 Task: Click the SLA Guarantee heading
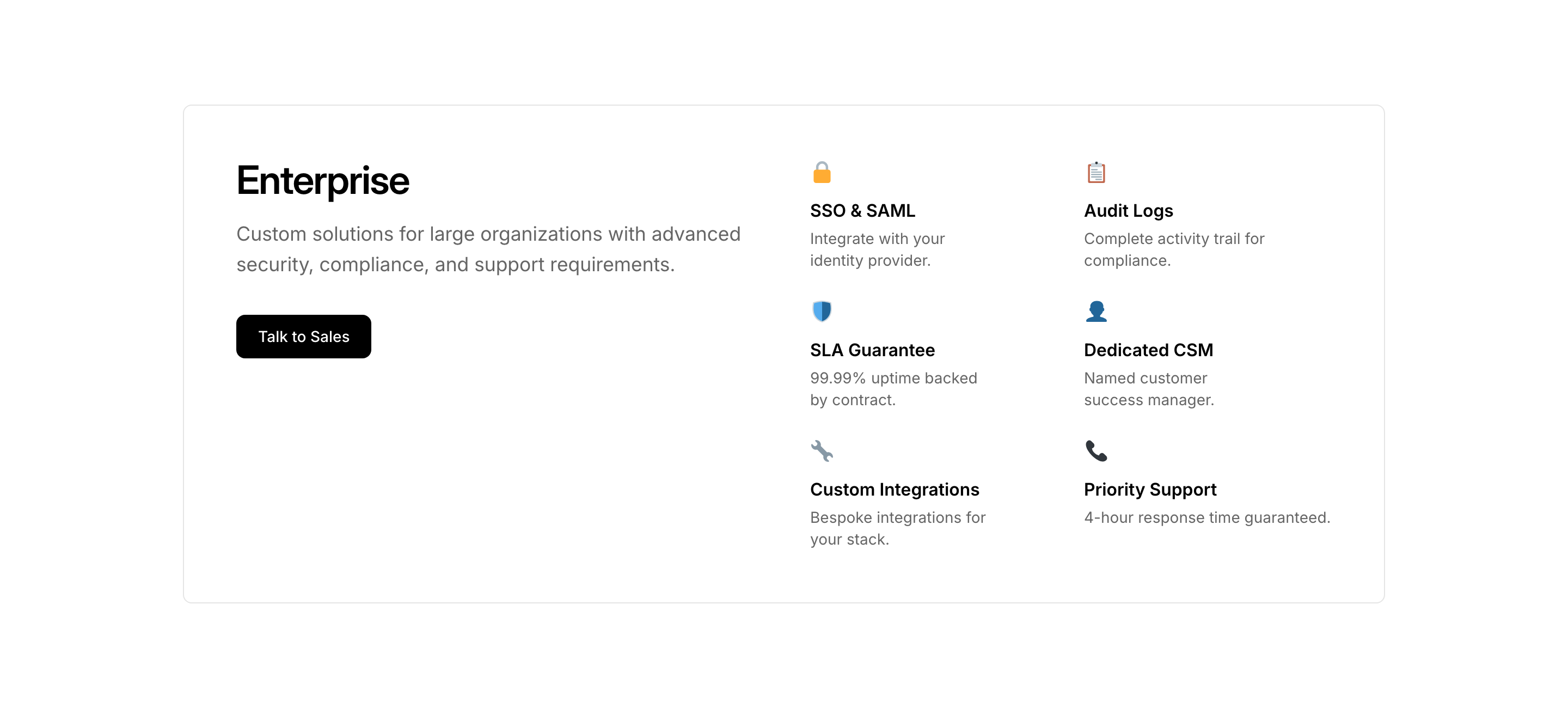pyautogui.click(x=872, y=350)
